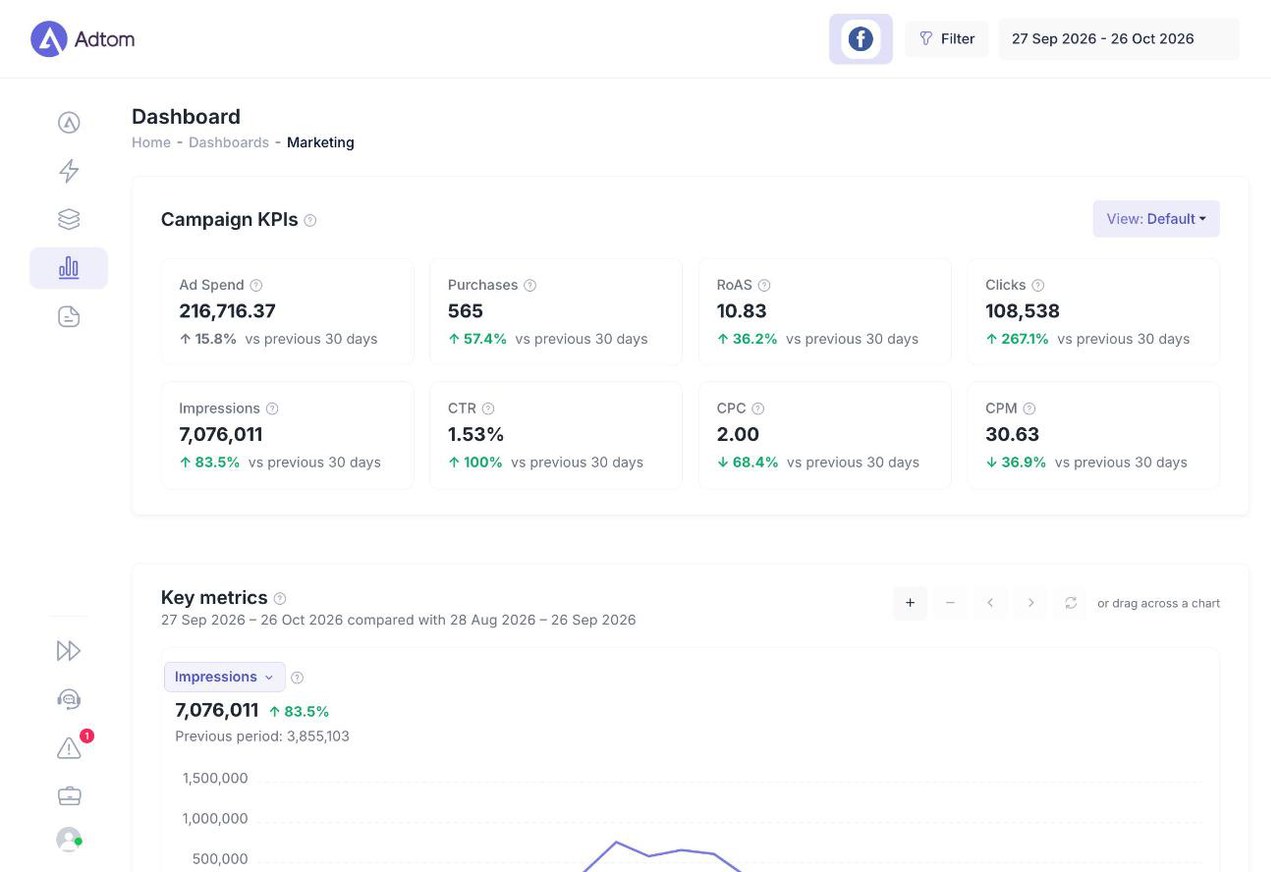
Task: Open the lightning bolt sidebar icon
Action: coord(69,171)
